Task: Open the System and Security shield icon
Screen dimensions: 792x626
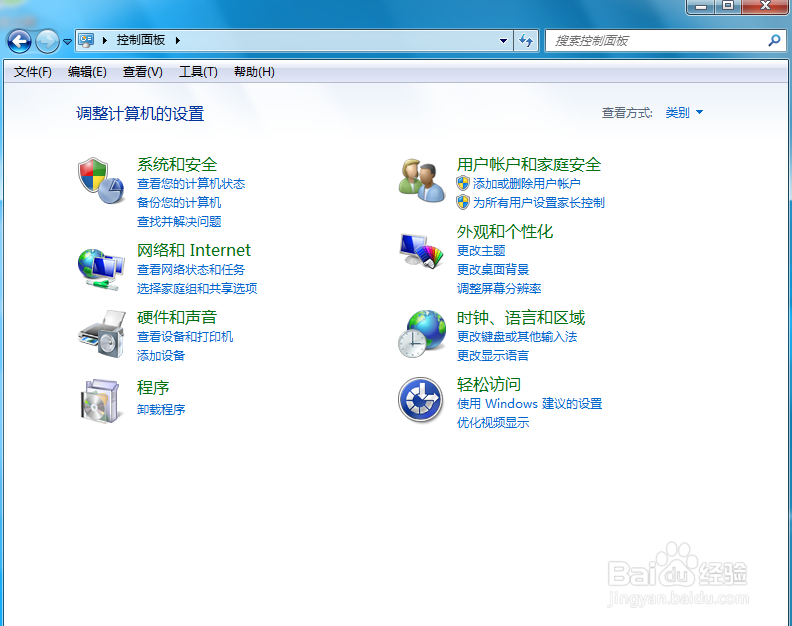Action: pos(101,180)
